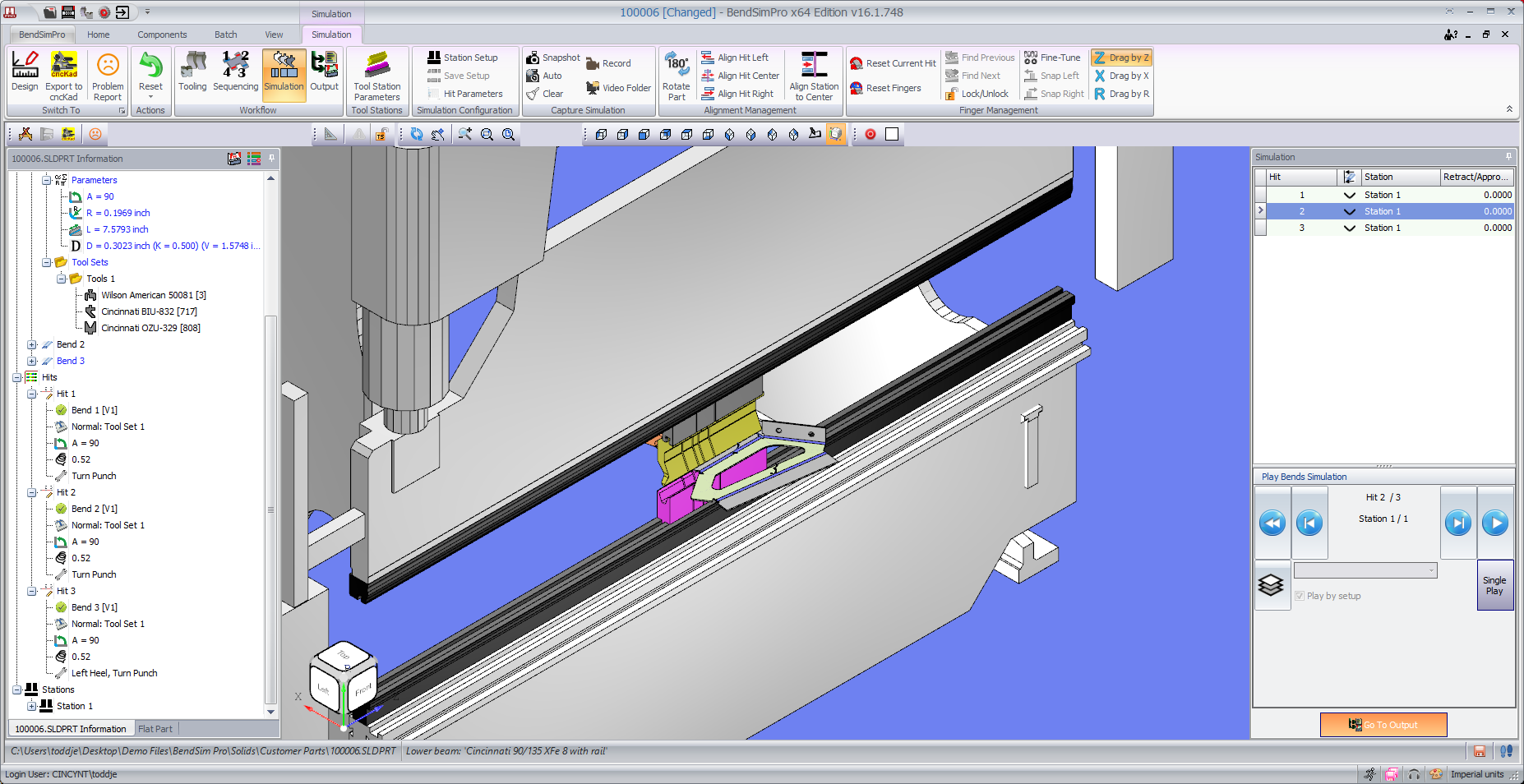
Task: Open the BendSimPro tab
Action: [x=42, y=35]
